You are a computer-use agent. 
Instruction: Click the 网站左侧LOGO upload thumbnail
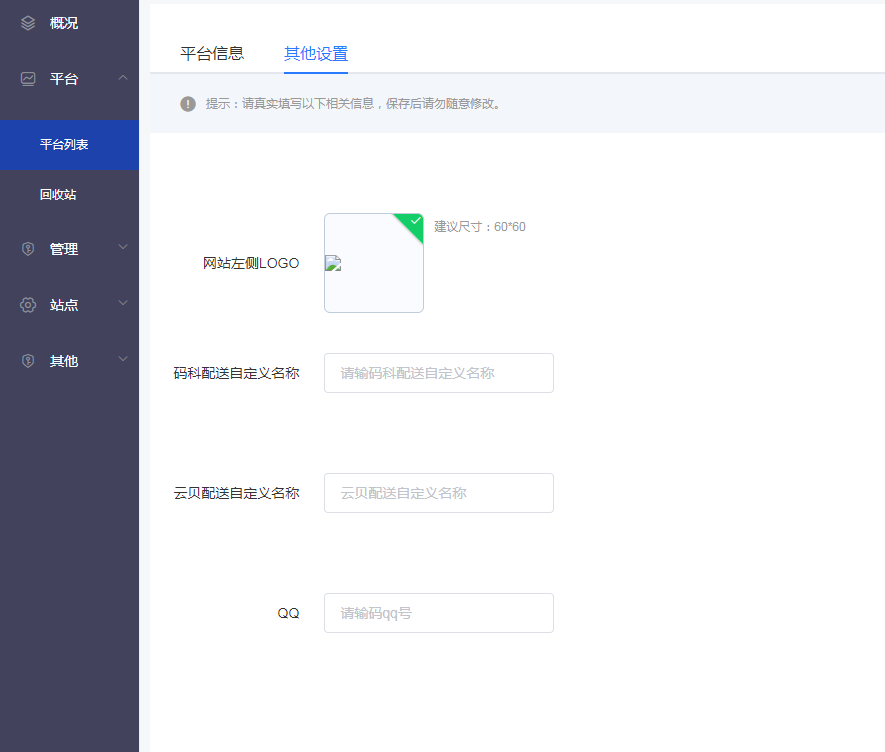pyautogui.click(x=374, y=263)
